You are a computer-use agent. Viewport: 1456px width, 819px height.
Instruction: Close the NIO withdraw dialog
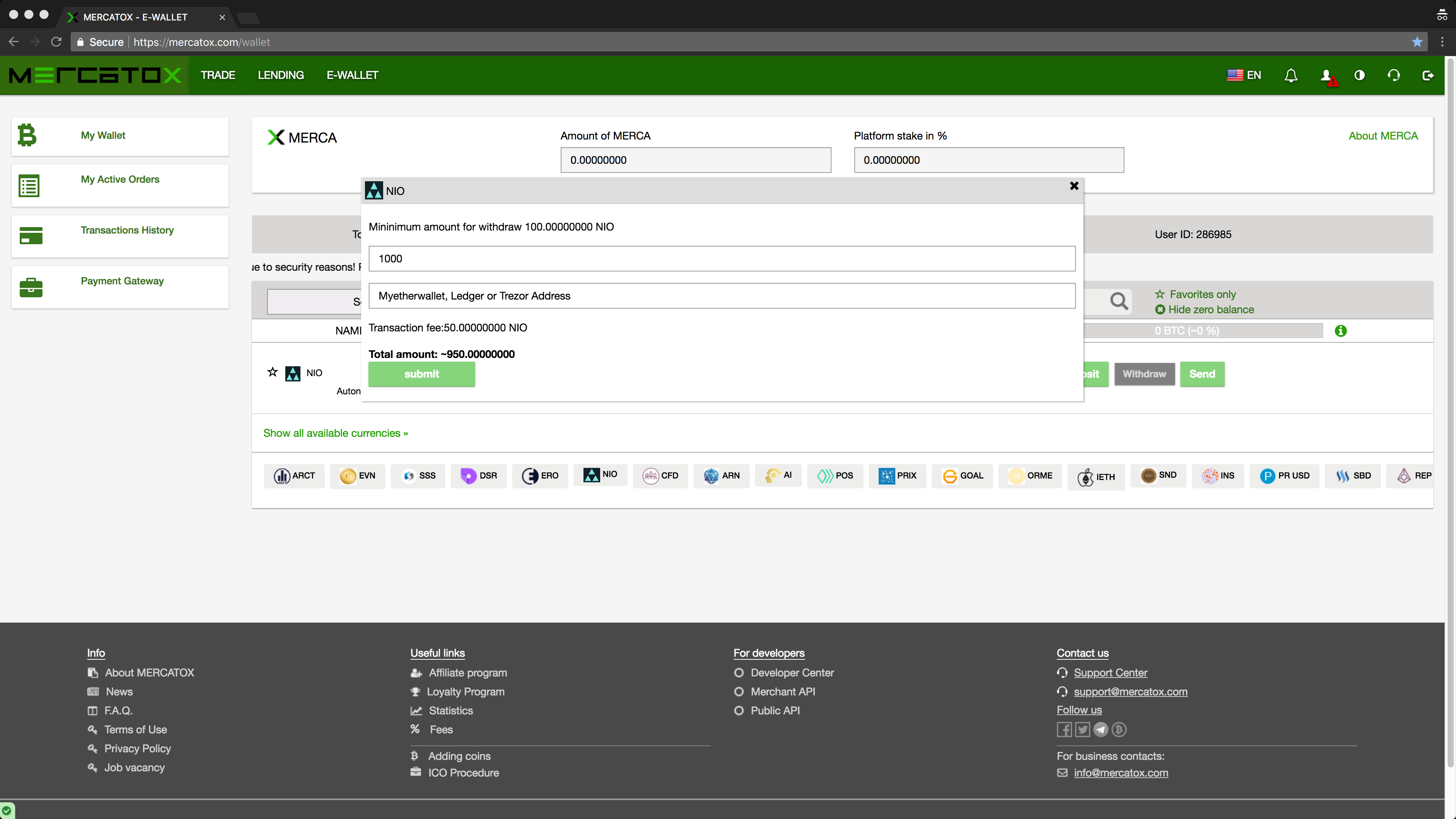point(1074,186)
